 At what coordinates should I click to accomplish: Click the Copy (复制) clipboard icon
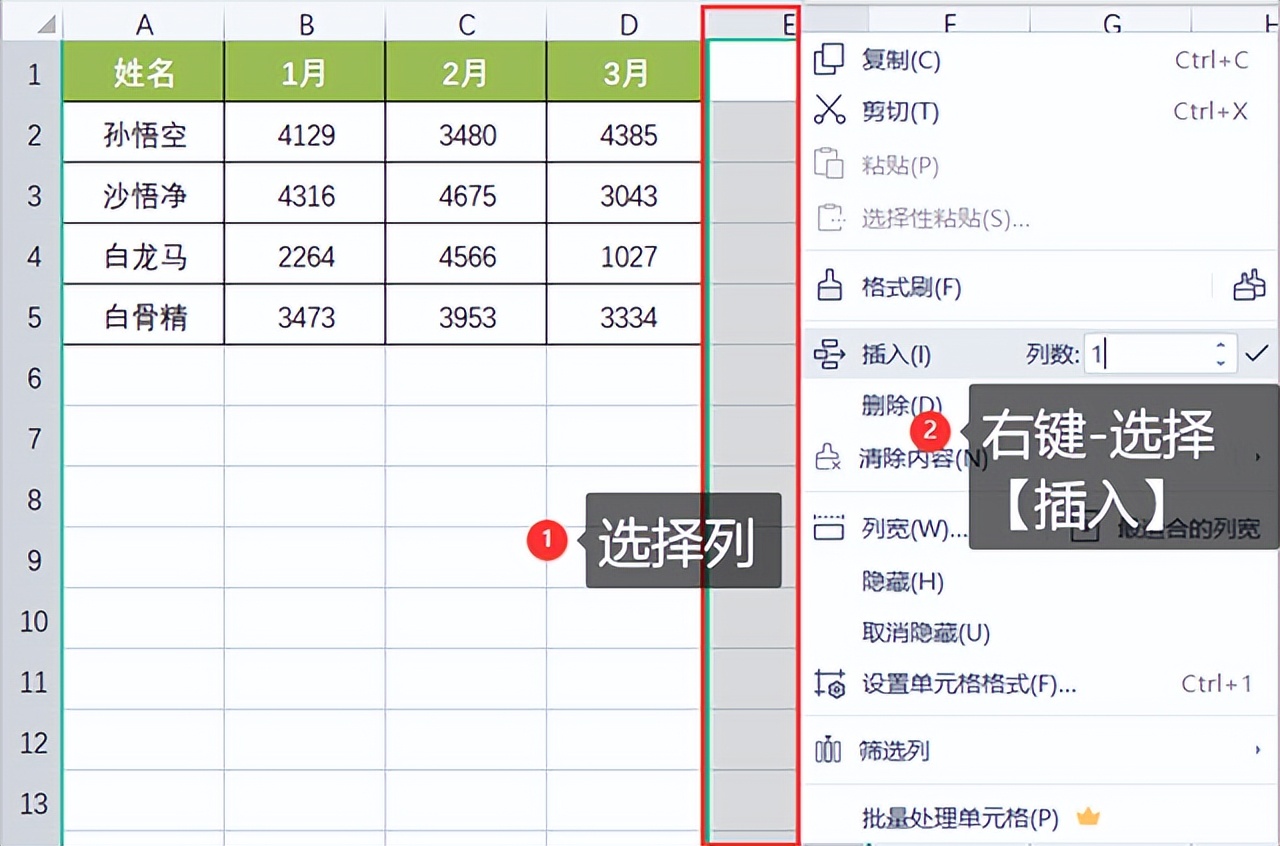pyautogui.click(x=829, y=60)
